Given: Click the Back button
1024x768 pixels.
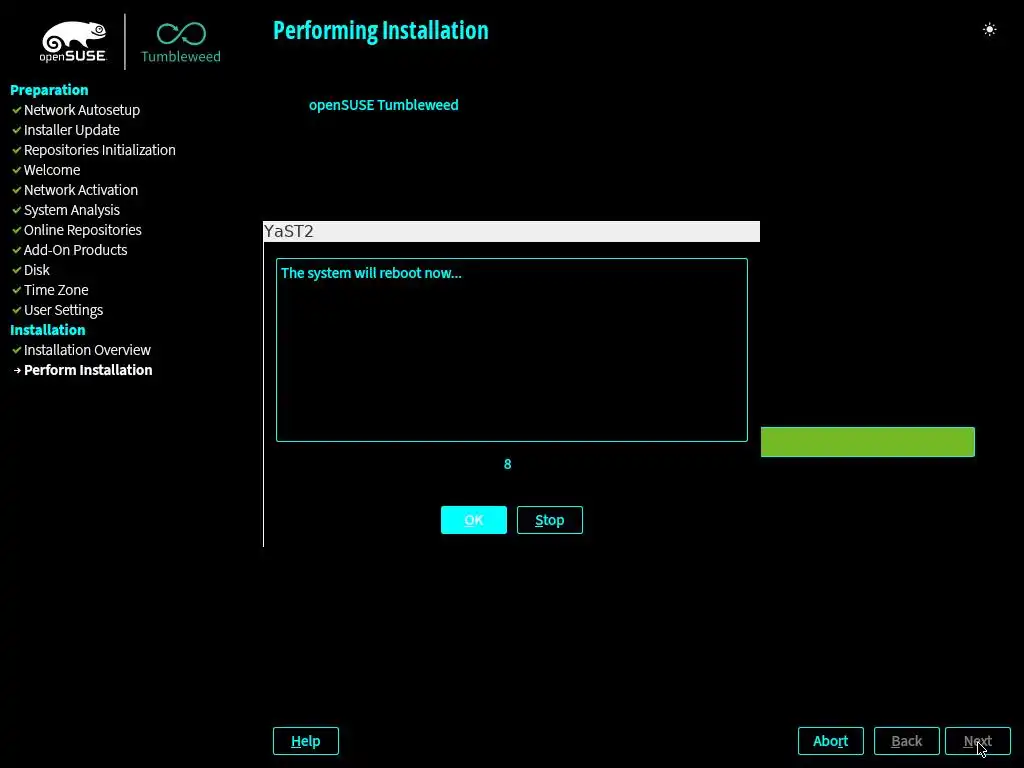Looking at the screenshot, I should coord(906,741).
